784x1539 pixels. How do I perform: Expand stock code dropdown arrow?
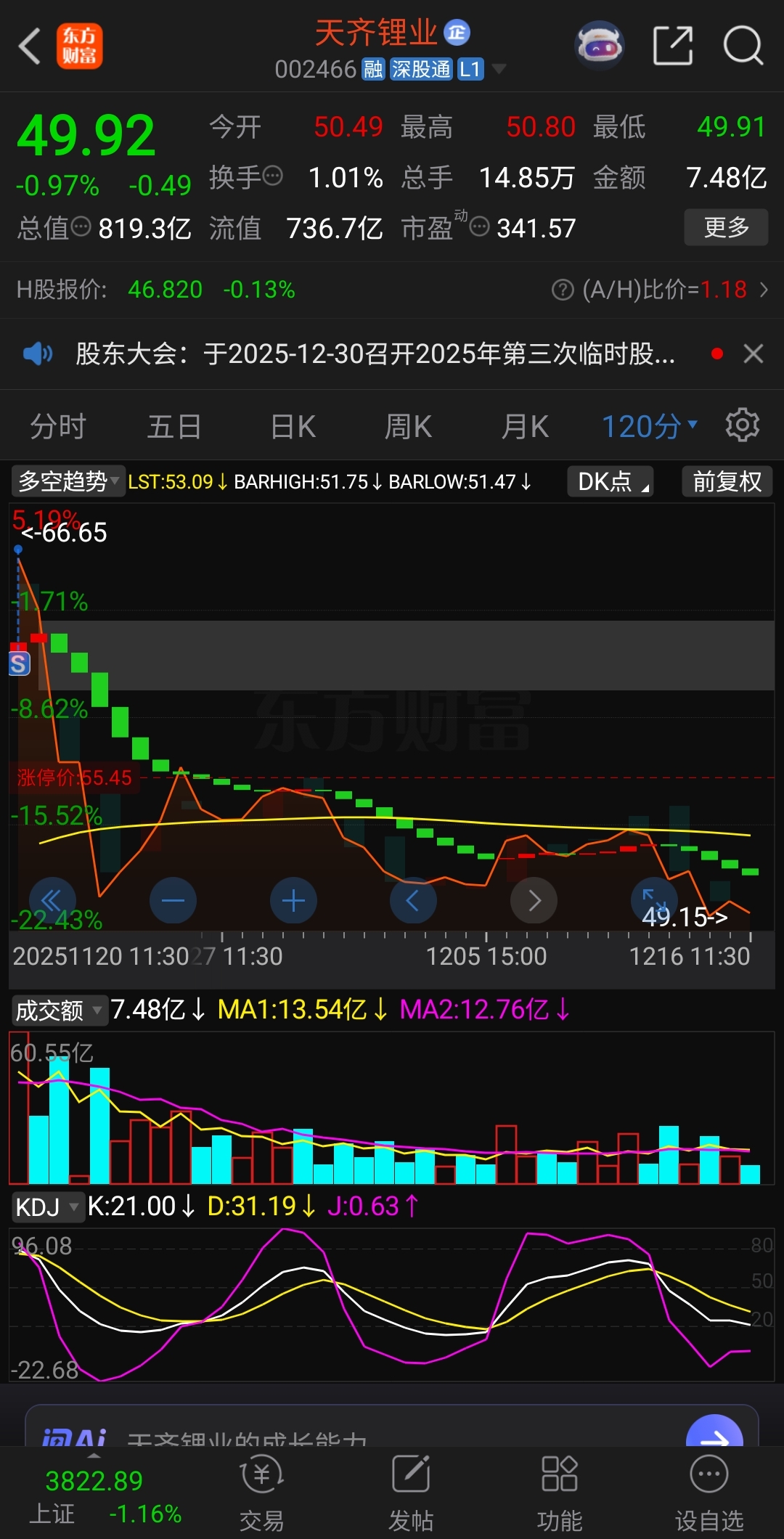(x=499, y=69)
